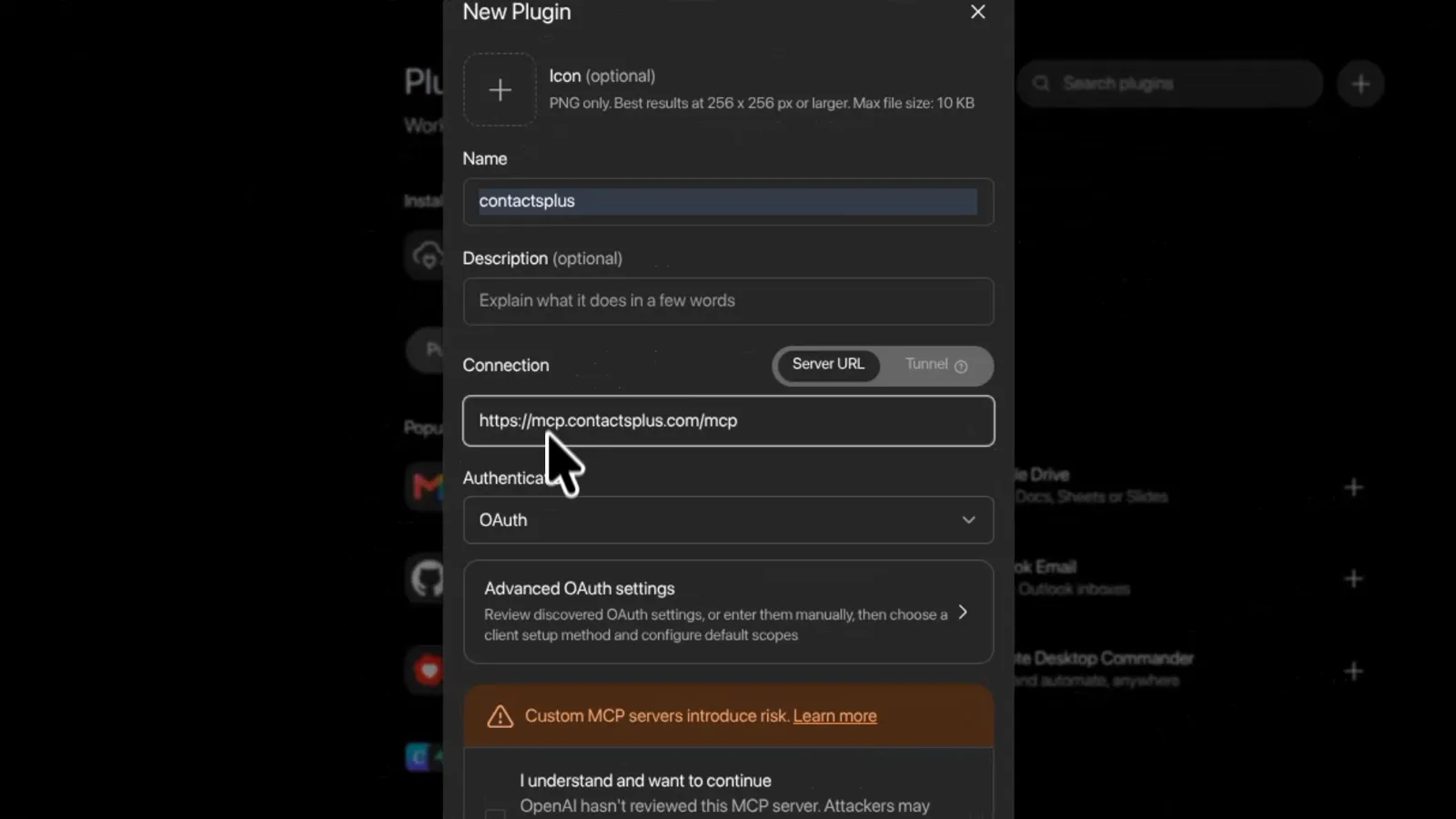Click the search magnifier icon in background
This screenshot has width=1456, height=819.
coord(1042,84)
